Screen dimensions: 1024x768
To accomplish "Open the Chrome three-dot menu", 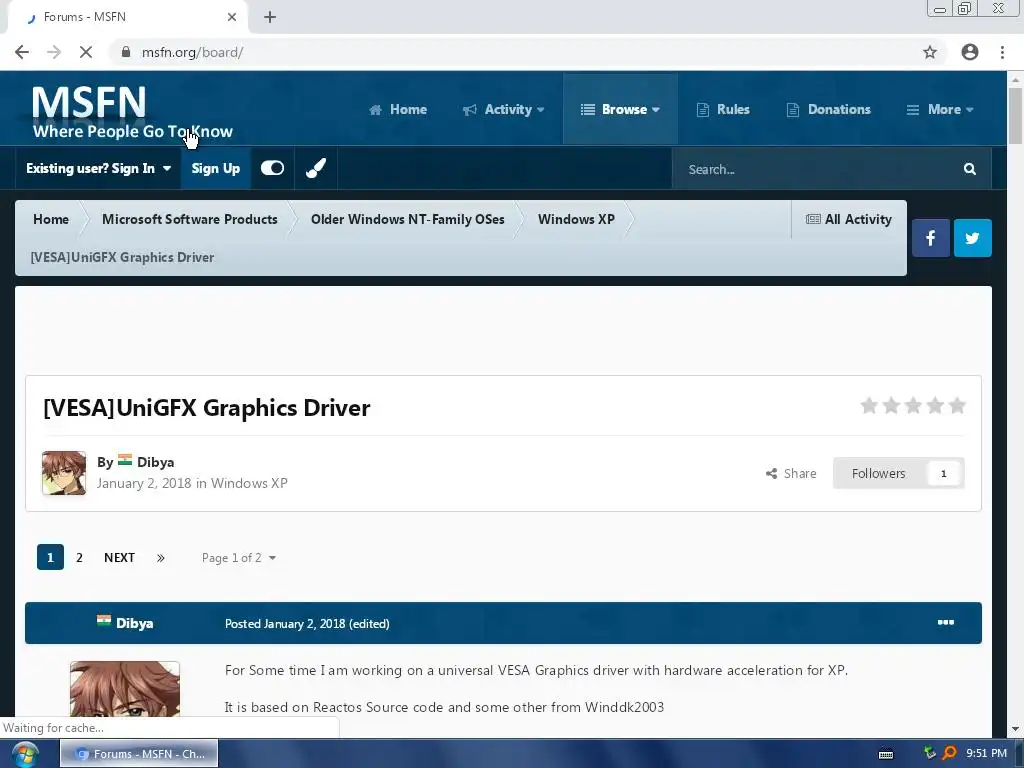I will [x=1002, y=52].
